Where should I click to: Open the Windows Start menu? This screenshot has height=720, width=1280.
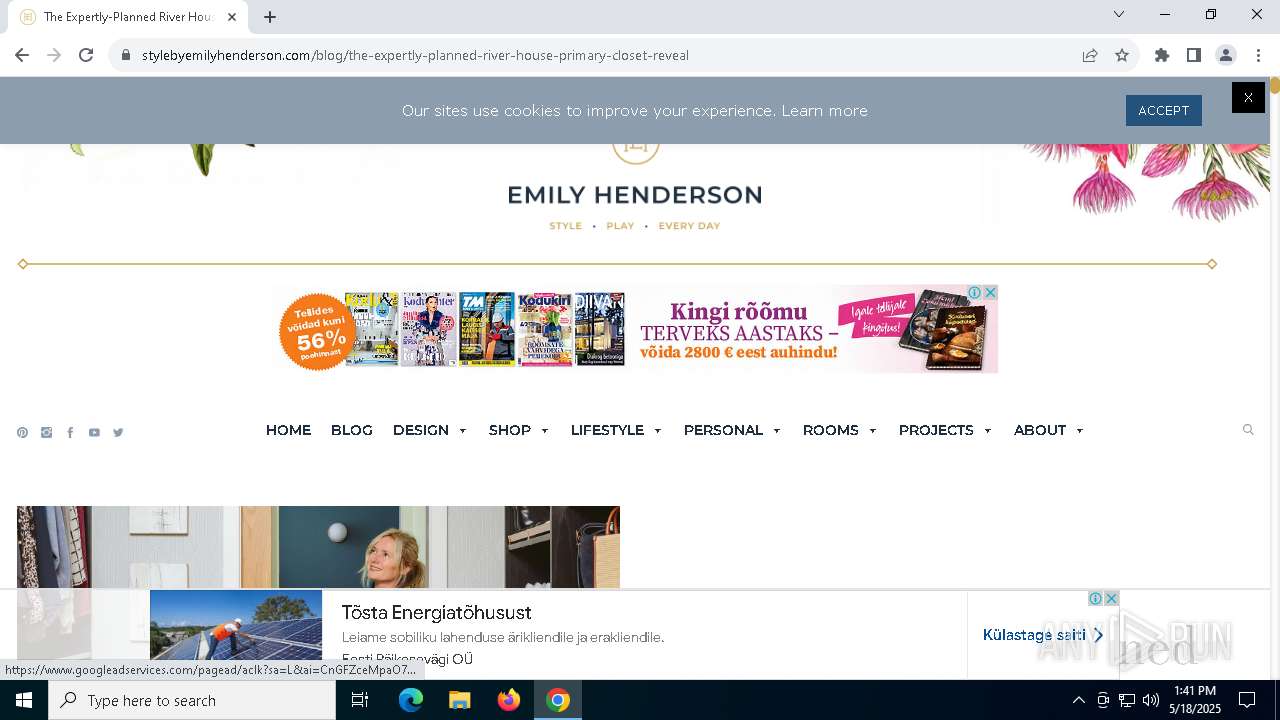coord(24,700)
